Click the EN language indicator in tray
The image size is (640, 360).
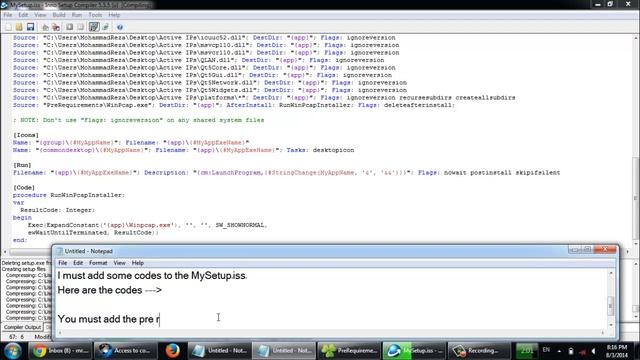click(546, 350)
